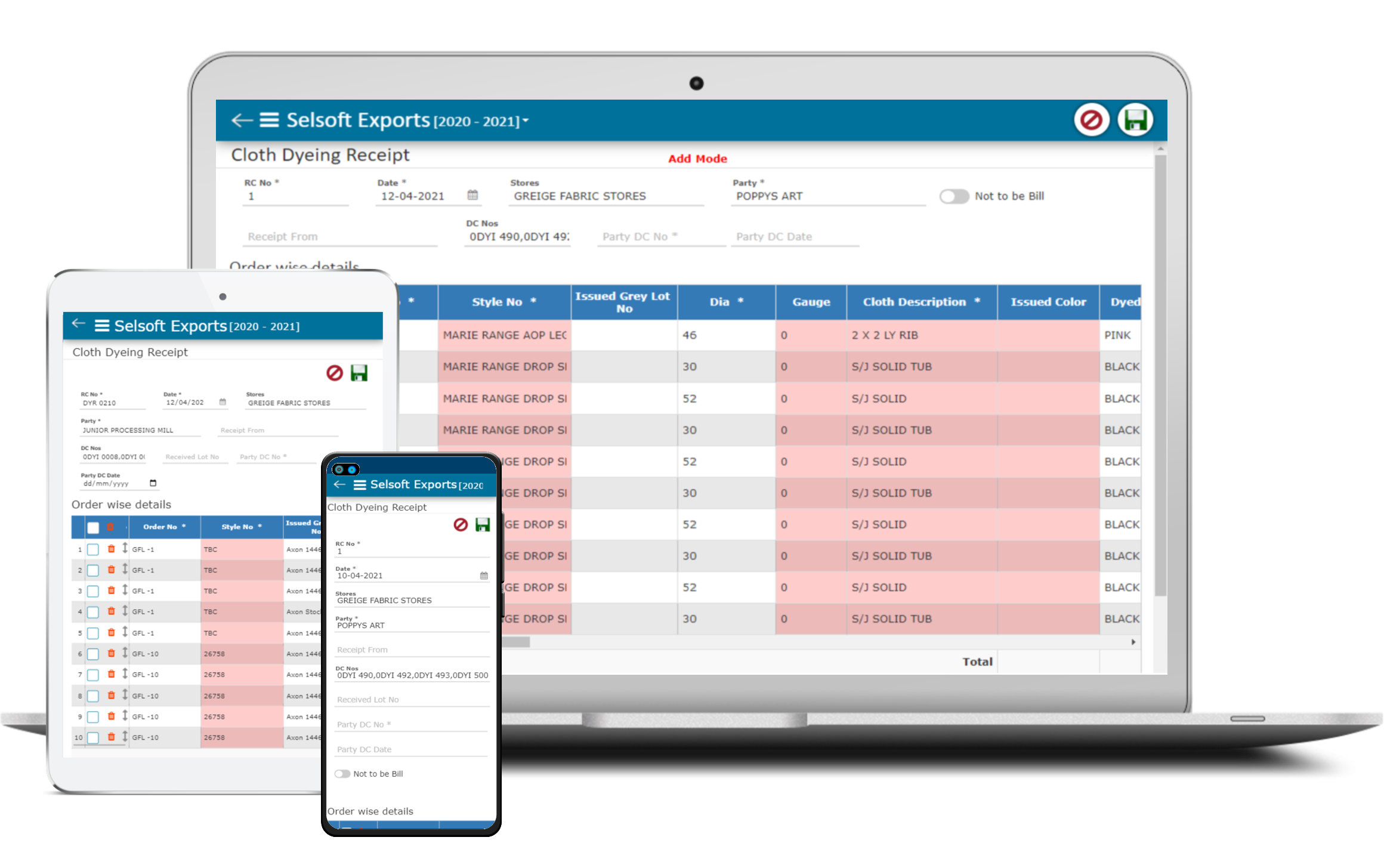The width and height of the screenshot is (1384, 868).
Task: Click the laptop Party DC No field
Action: pos(662,237)
